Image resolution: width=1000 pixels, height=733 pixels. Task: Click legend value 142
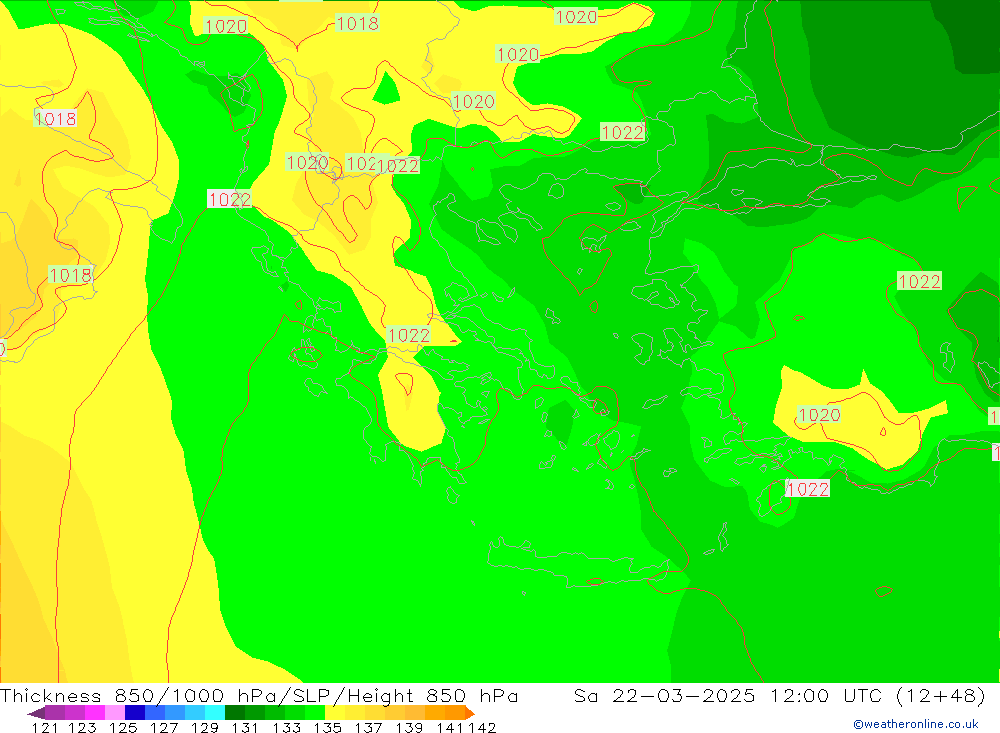point(482,727)
